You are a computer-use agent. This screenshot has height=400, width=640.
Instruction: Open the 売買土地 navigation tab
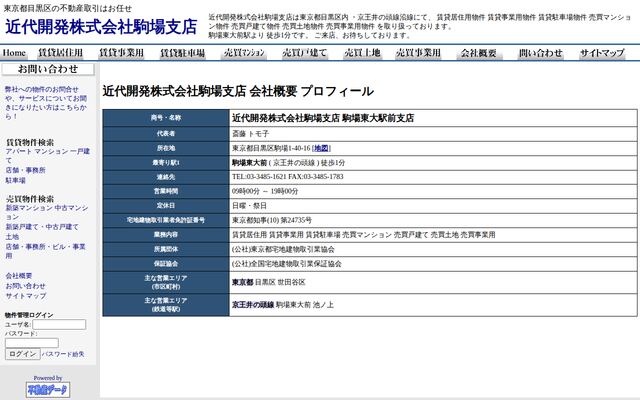(362, 53)
